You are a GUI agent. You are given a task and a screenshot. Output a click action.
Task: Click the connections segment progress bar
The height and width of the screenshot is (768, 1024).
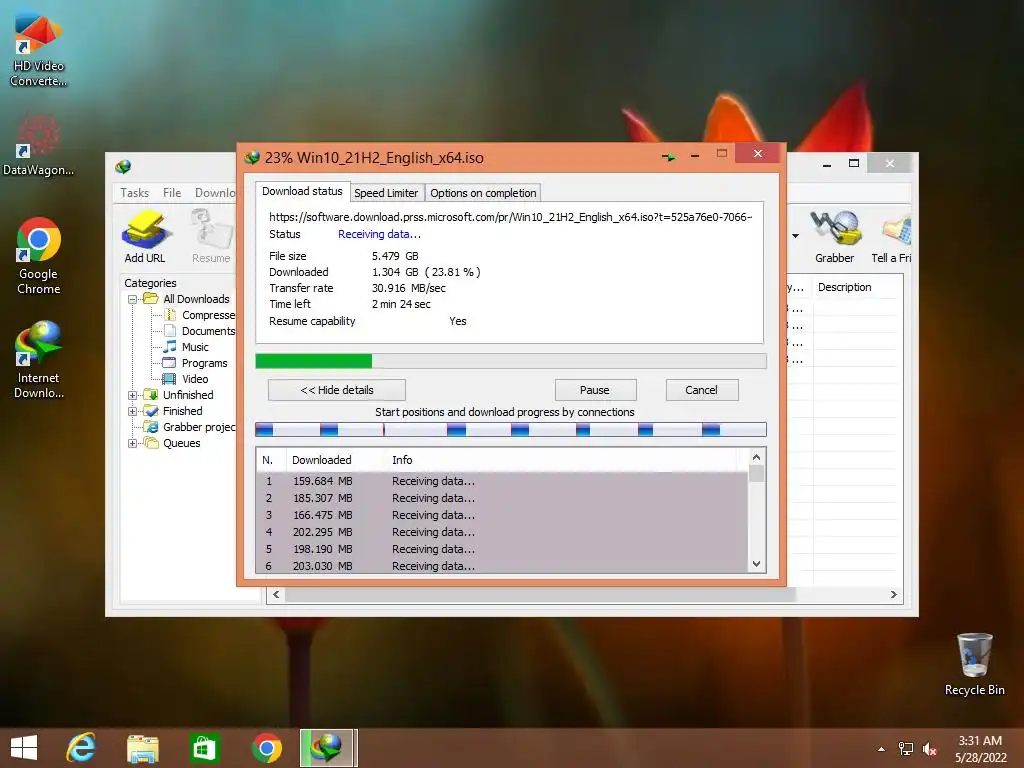tap(511, 430)
